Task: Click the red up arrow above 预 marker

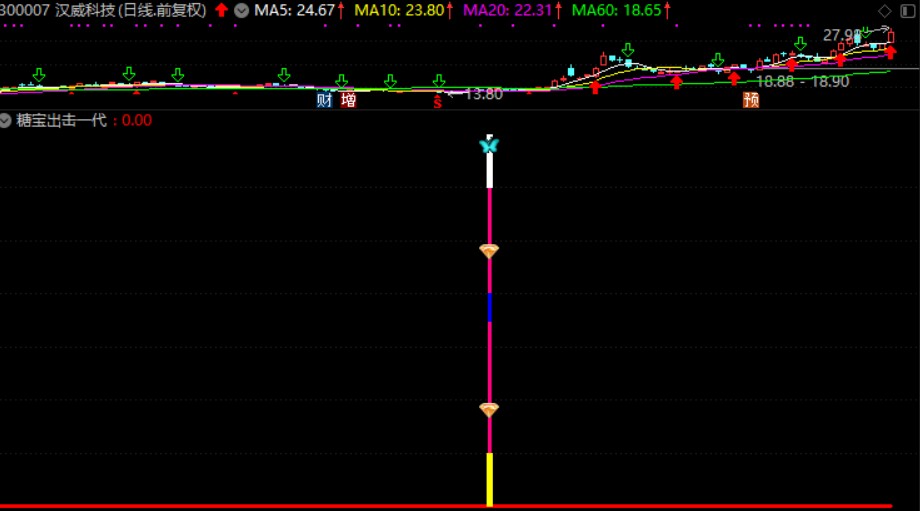Action: (734, 78)
